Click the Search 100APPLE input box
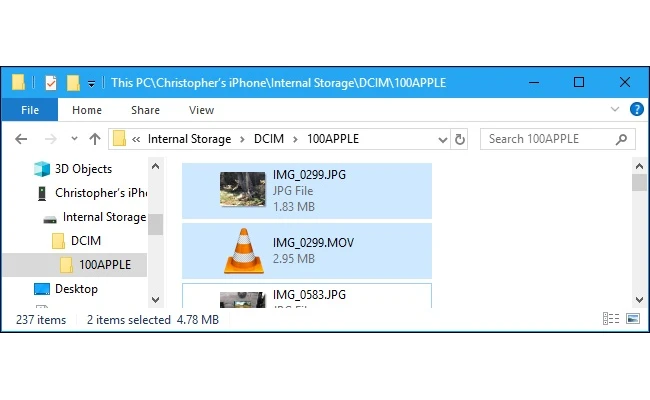 (550, 139)
